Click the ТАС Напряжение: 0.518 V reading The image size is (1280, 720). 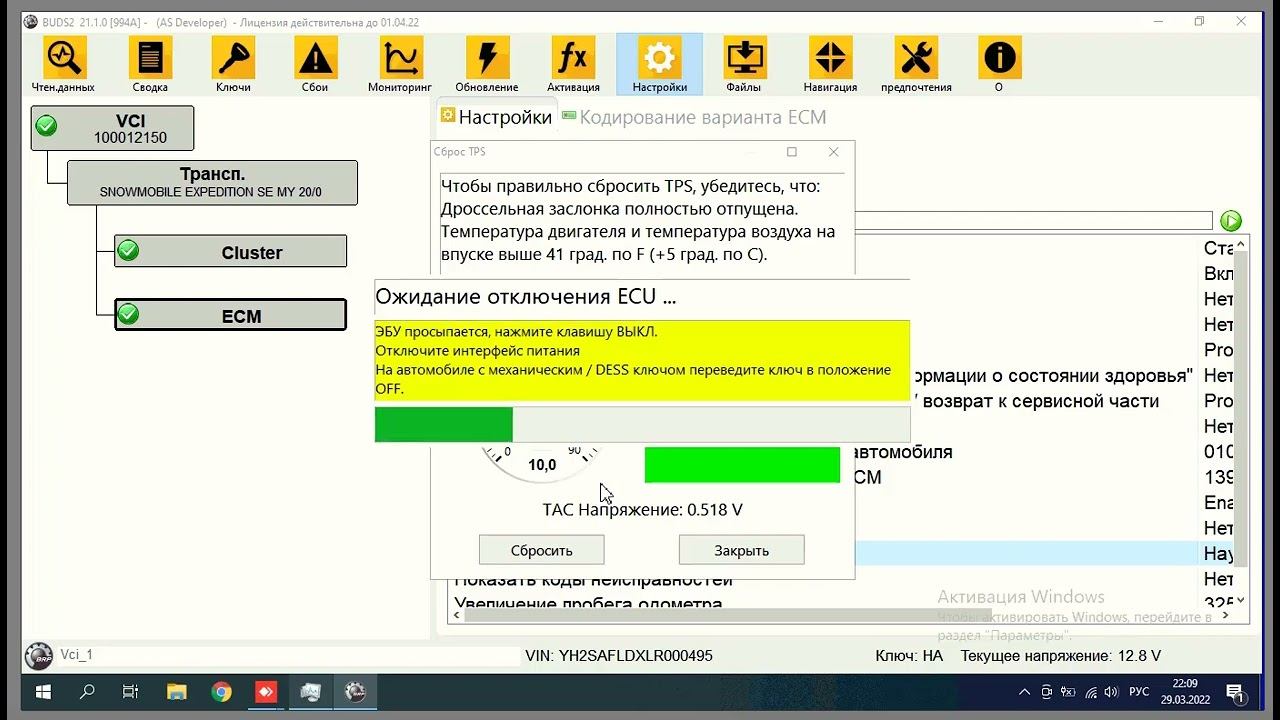[x=643, y=510]
